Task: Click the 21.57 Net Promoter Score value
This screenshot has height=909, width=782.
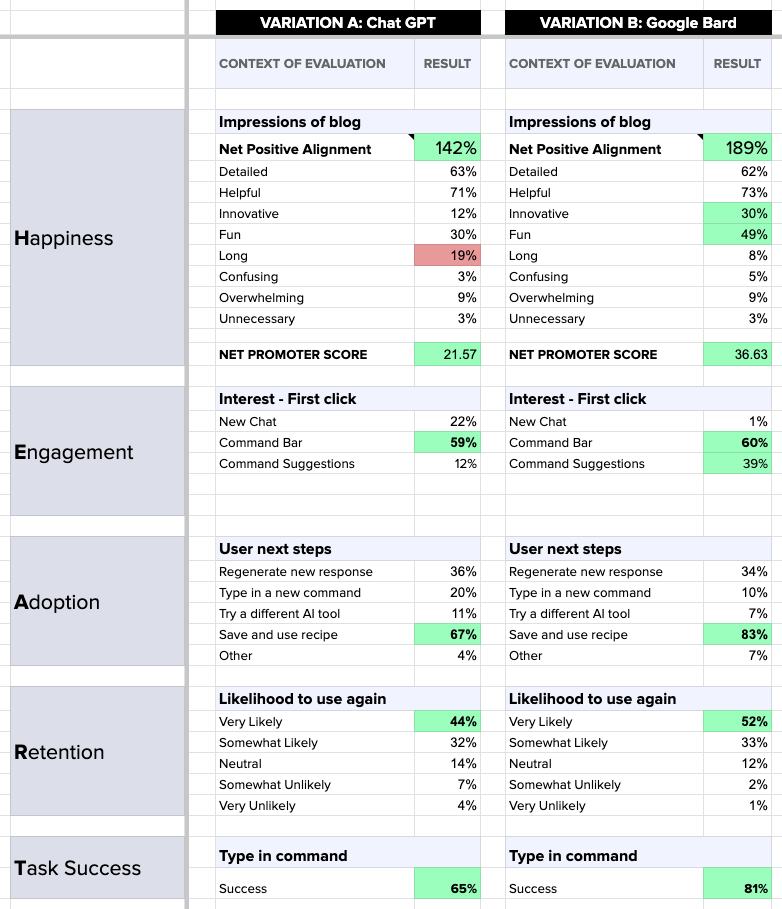Action: coord(447,354)
